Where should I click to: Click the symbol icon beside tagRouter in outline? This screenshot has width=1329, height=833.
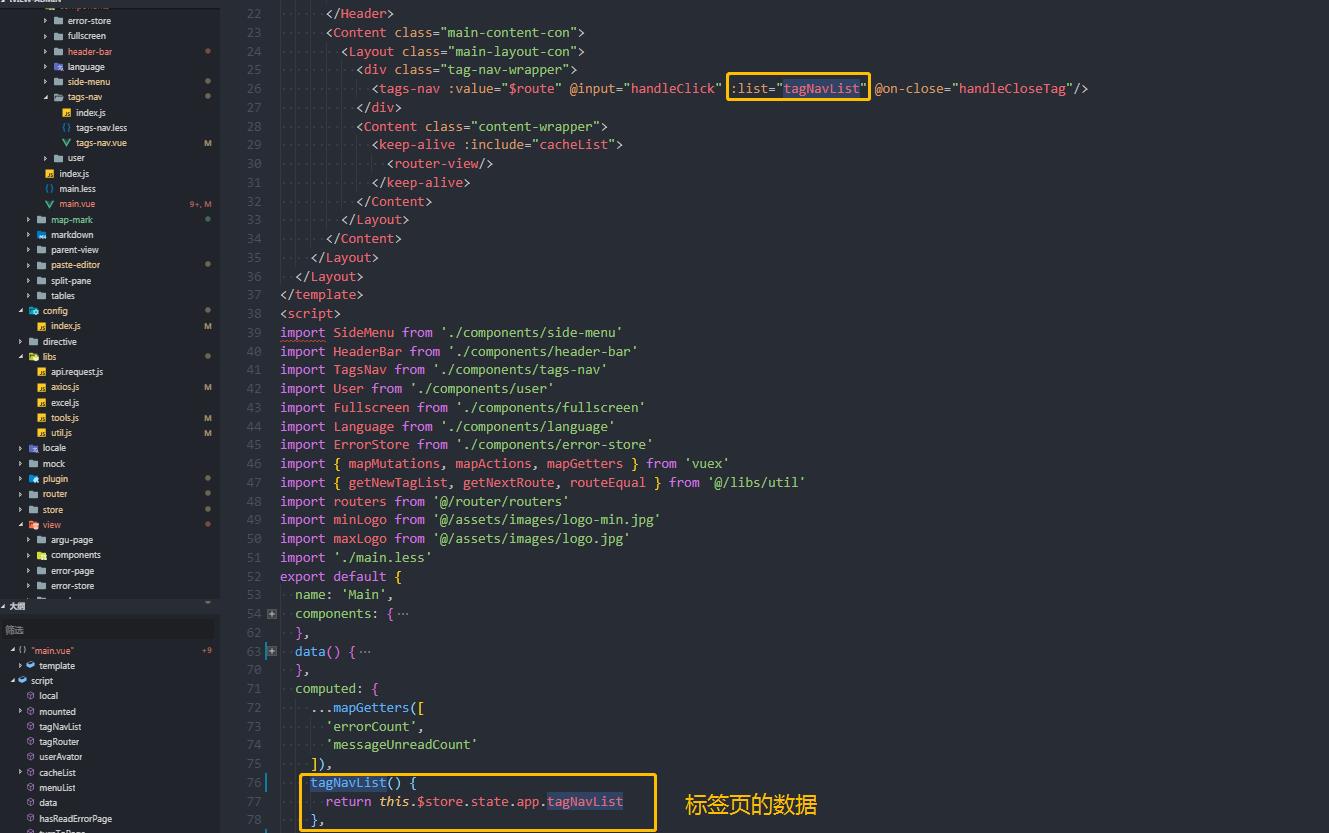[30, 742]
